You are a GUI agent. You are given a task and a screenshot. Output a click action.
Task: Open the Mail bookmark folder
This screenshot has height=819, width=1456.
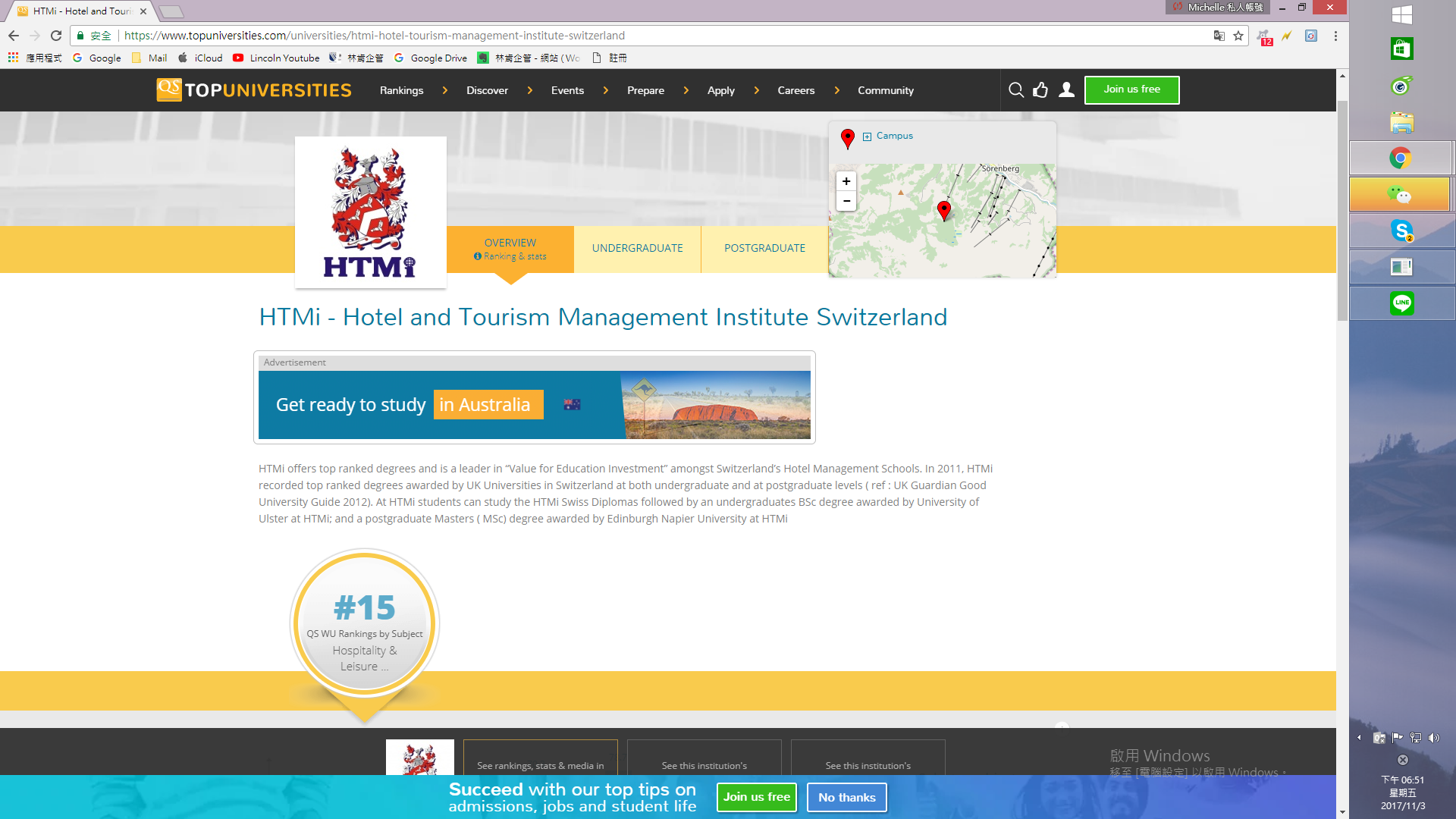pos(149,58)
